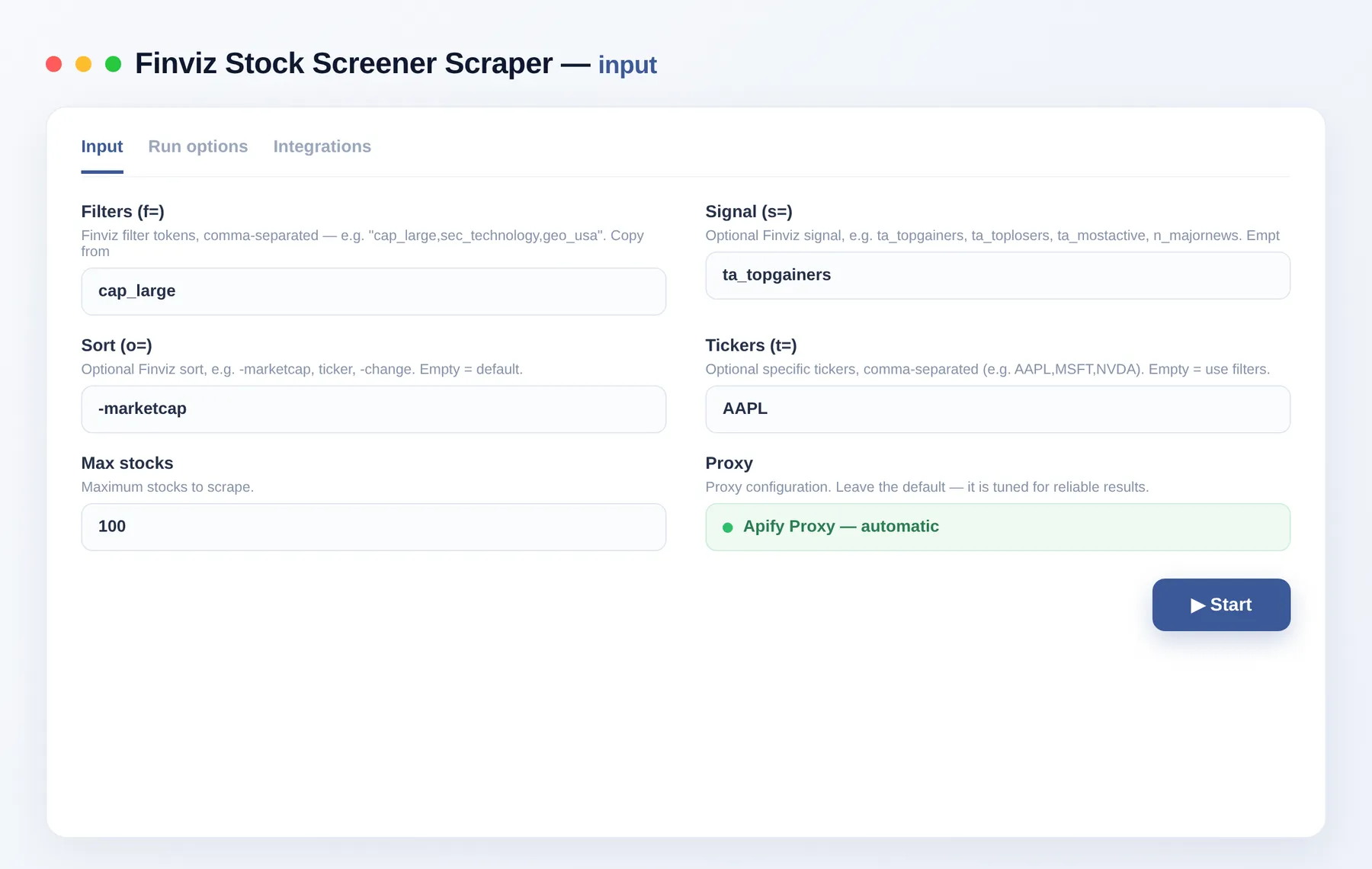Click the 'Maximum stocks to scrape.' description
1372x869 pixels.
coord(168,487)
